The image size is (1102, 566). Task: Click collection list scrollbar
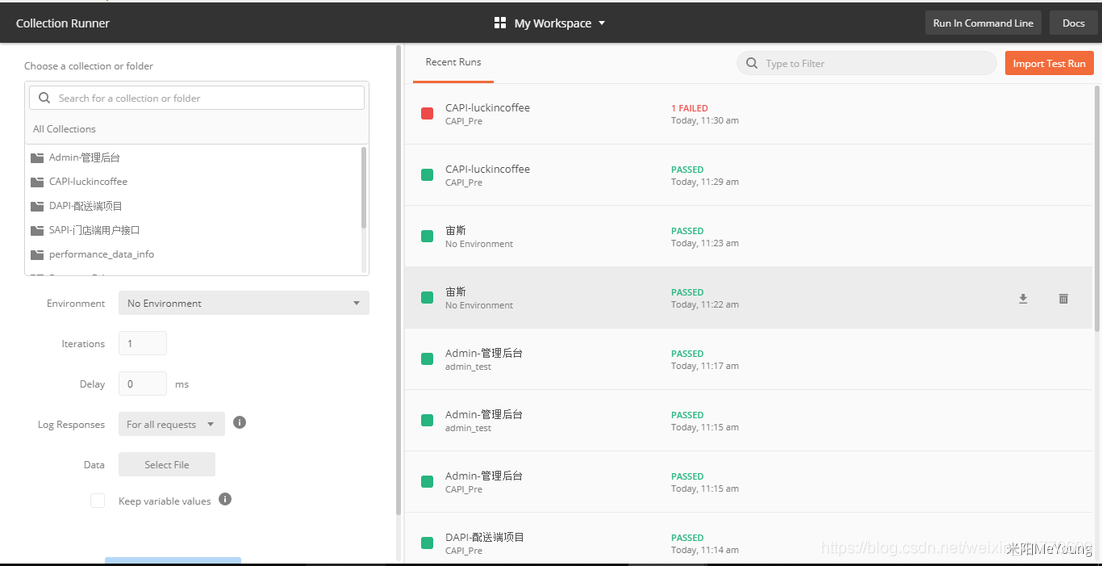[363, 188]
